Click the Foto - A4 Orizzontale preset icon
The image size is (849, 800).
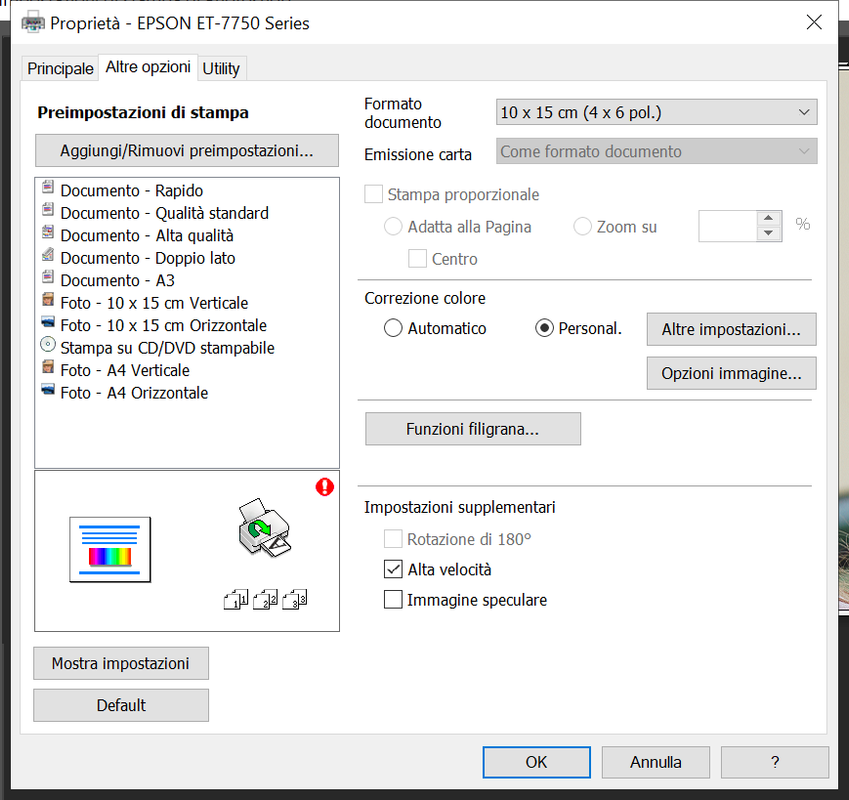[x=48, y=389]
